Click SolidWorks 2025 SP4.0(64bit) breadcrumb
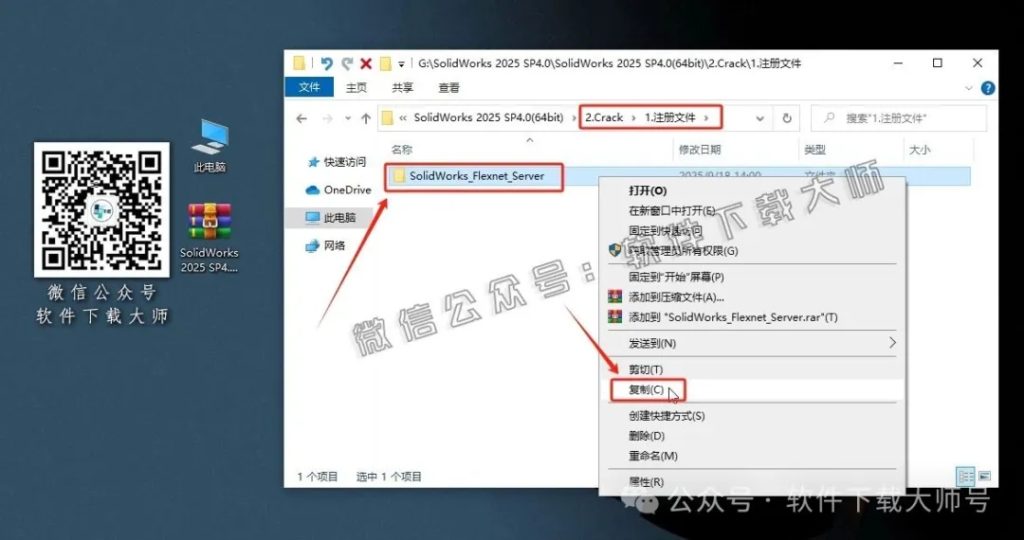 pyautogui.click(x=488, y=118)
